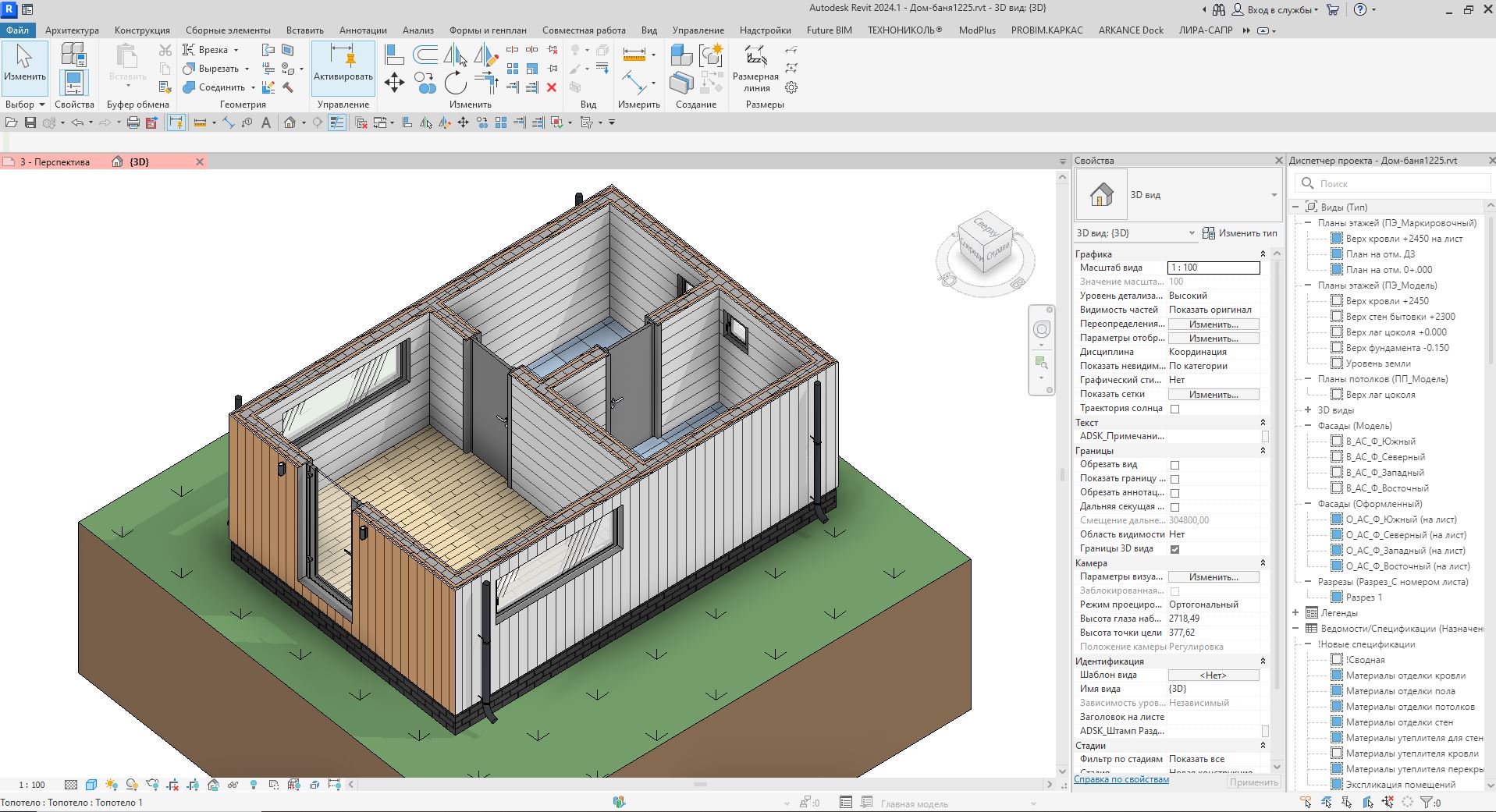Click the red Delete icon in ribbon
This screenshot has height=812, width=1496.
click(552, 87)
